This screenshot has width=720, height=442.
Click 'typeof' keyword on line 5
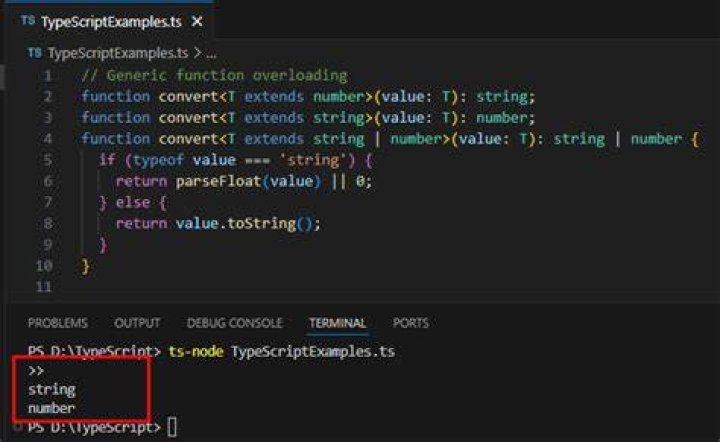[x=158, y=160]
